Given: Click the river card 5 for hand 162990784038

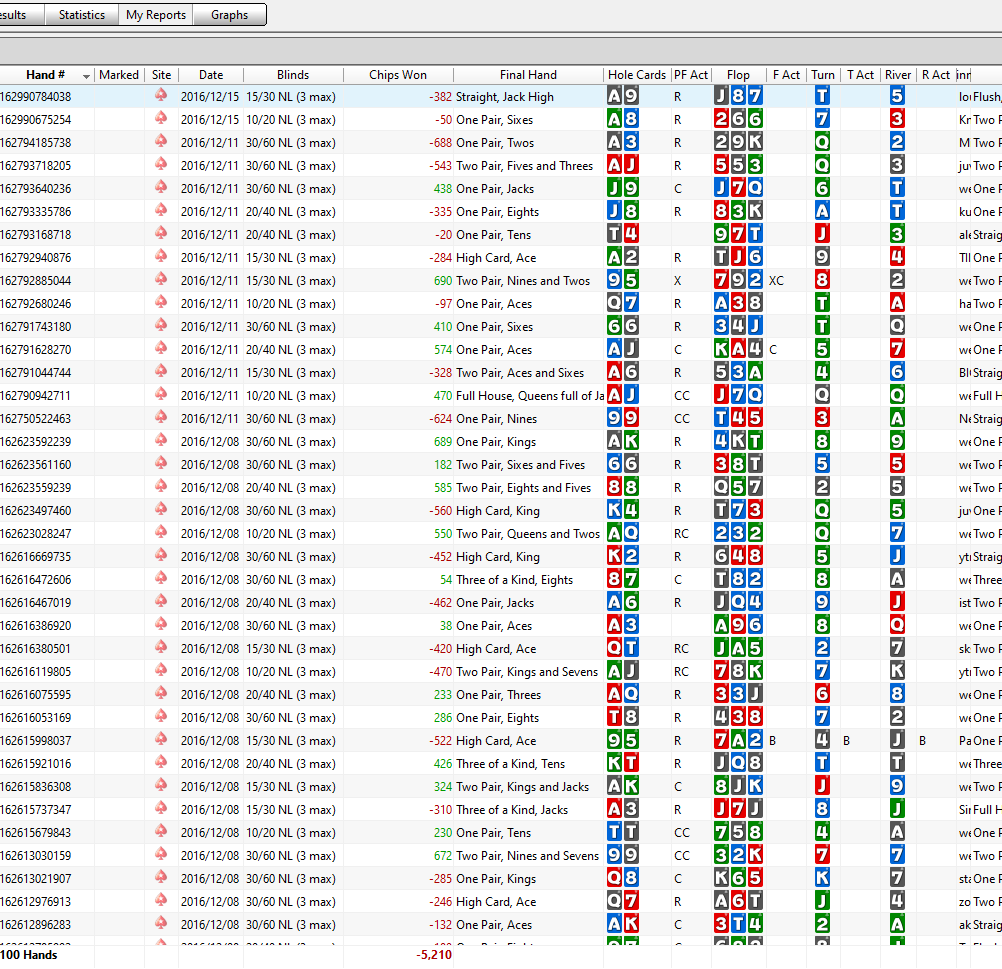Looking at the screenshot, I should tap(897, 97).
